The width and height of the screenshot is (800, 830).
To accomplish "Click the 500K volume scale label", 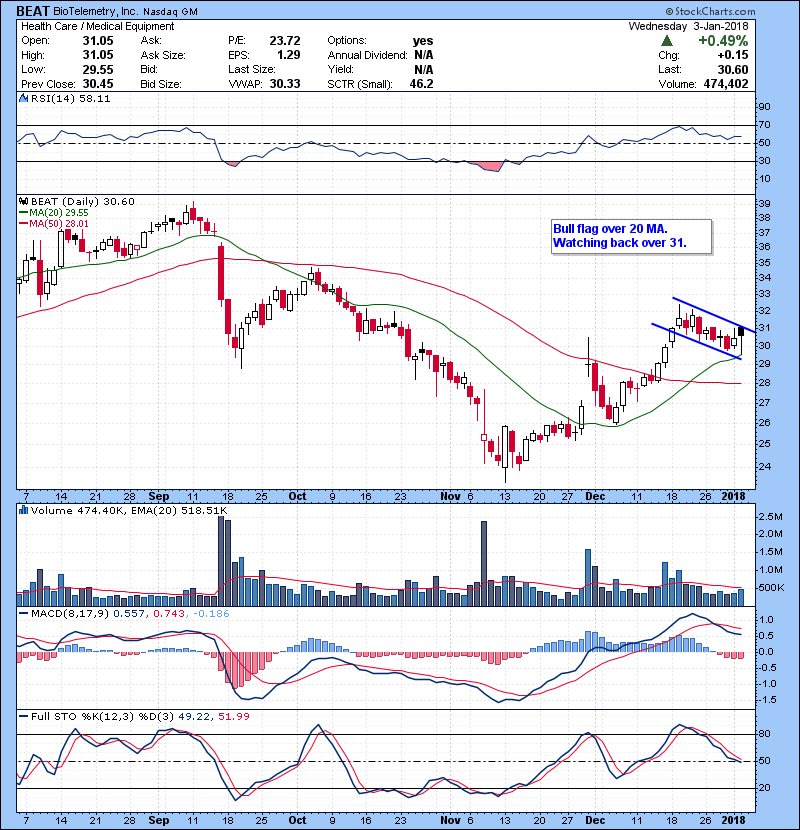I will click(x=771, y=588).
